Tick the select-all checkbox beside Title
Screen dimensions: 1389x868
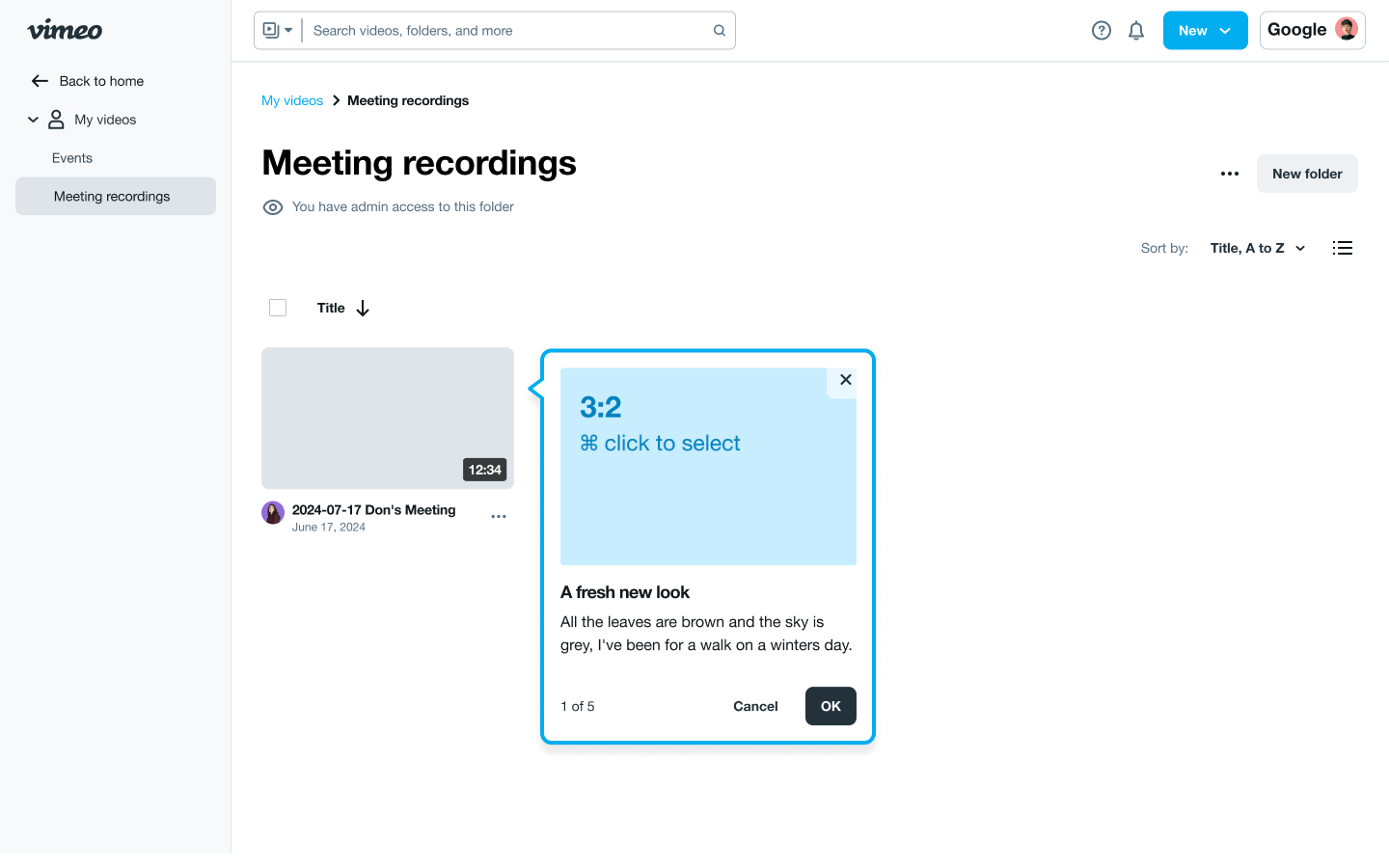(x=278, y=309)
